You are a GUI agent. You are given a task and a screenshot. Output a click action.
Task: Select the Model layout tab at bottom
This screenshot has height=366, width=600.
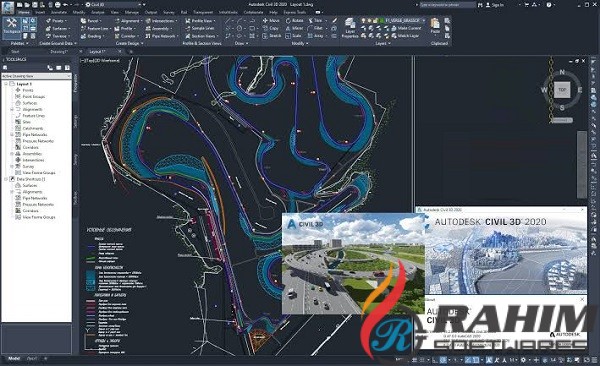14,359
